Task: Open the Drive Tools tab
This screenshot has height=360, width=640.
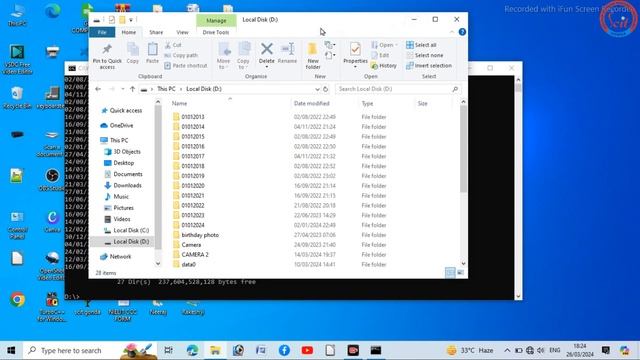Action: click(216, 32)
